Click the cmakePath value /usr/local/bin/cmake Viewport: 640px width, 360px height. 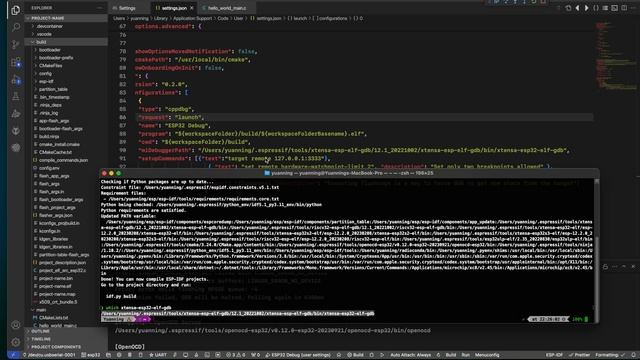211,60
